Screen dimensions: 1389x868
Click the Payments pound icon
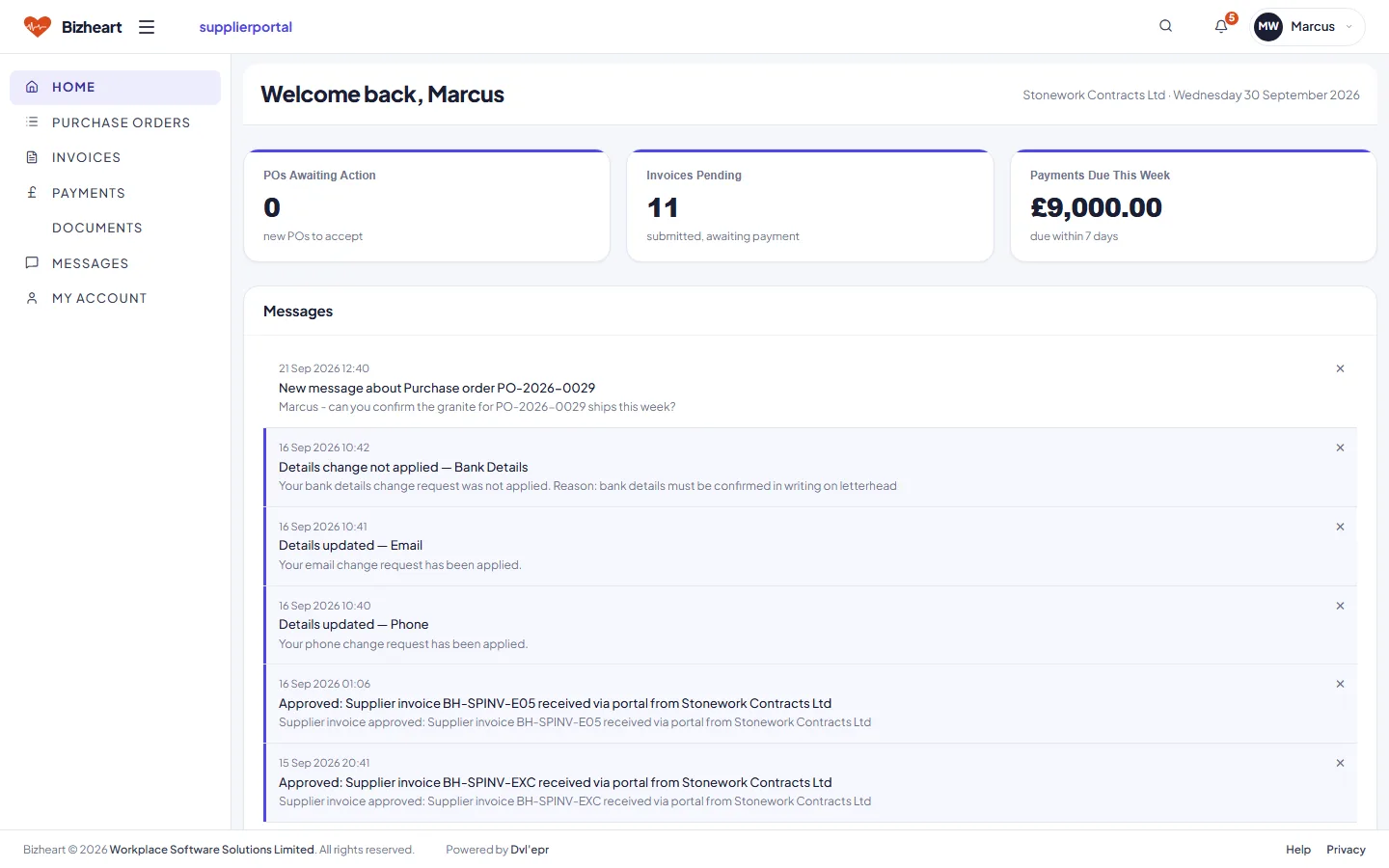click(32, 193)
